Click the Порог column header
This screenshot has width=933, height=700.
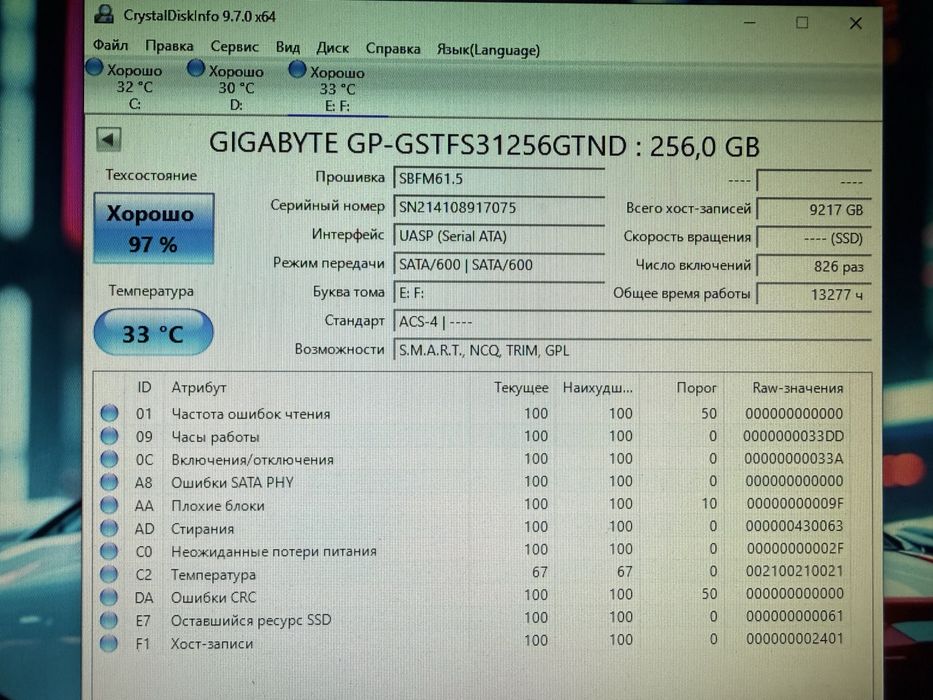[696, 388]
